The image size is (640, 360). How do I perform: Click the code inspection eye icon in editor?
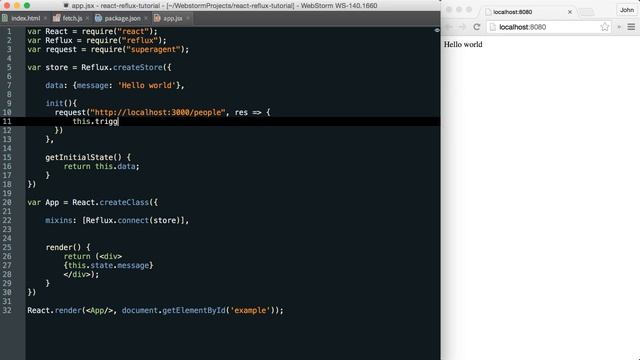click(x=437, y=30)
